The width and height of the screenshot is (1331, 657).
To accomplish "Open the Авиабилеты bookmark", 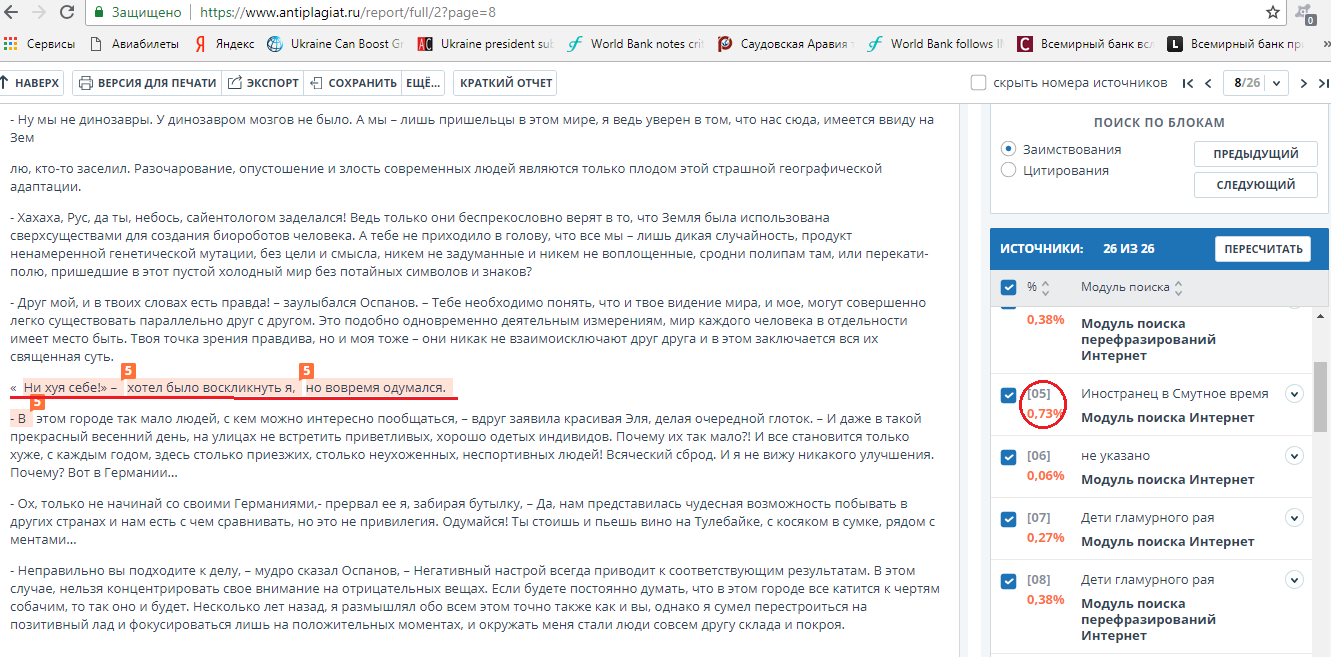I will (135, 44).
